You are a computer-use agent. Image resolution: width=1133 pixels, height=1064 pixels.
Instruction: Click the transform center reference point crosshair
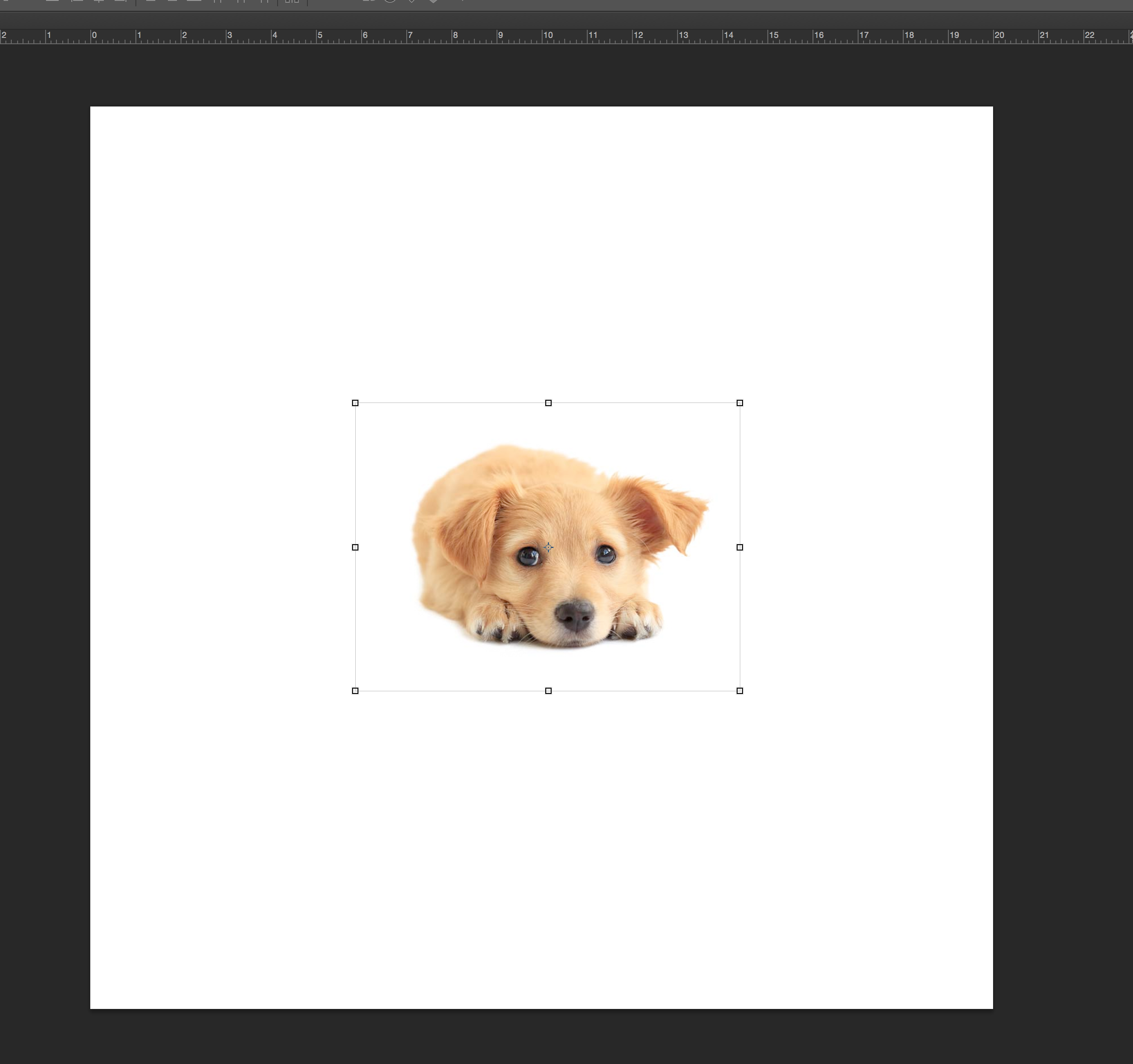click(548, 547)
